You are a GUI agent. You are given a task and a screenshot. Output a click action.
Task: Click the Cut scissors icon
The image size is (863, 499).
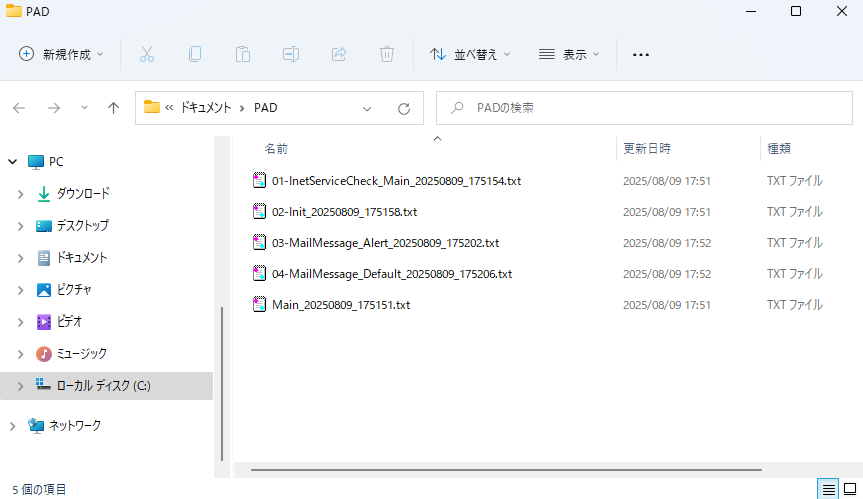click(x=147, y=54)
